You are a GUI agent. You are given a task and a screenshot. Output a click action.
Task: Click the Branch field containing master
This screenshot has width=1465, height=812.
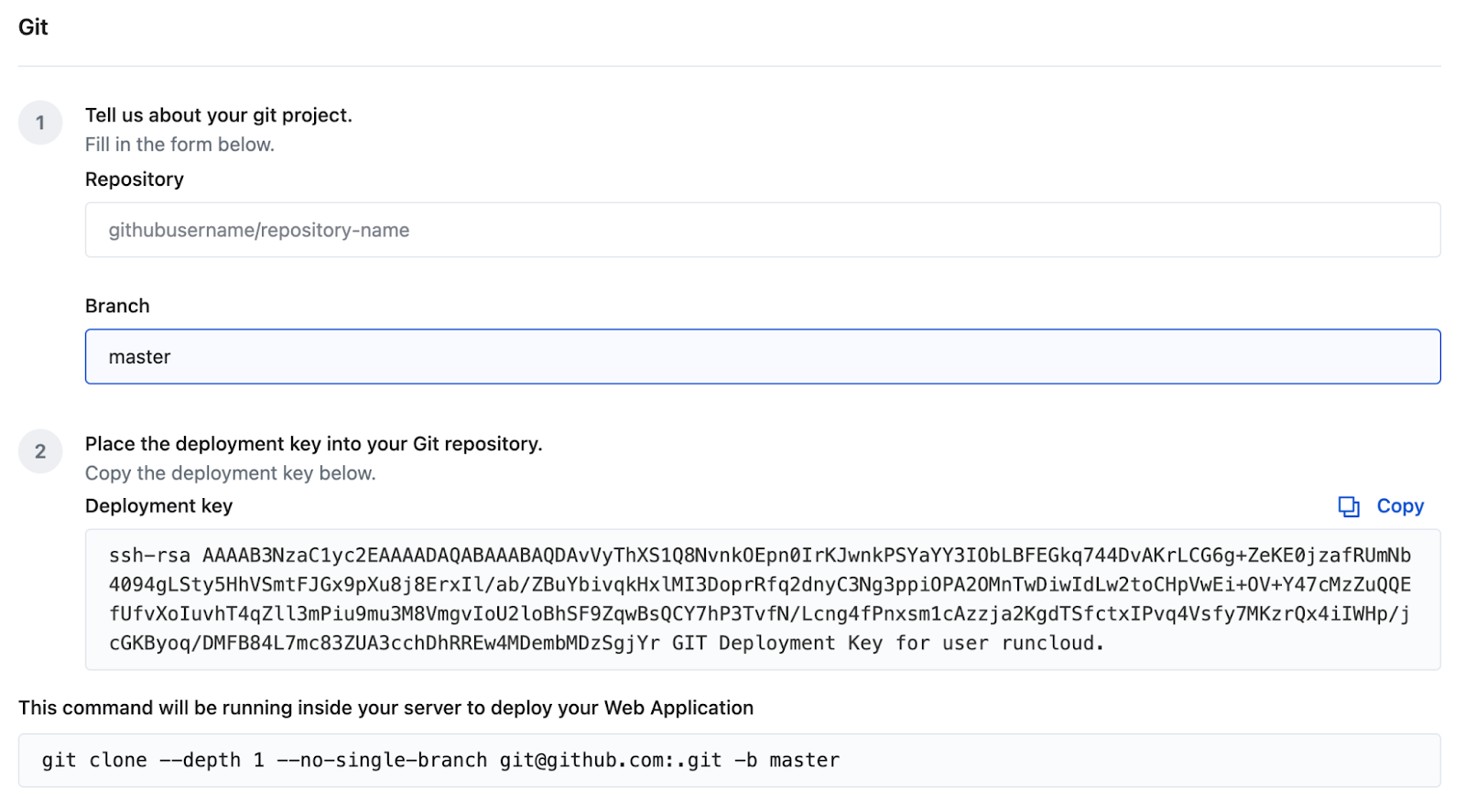point(763,357)
